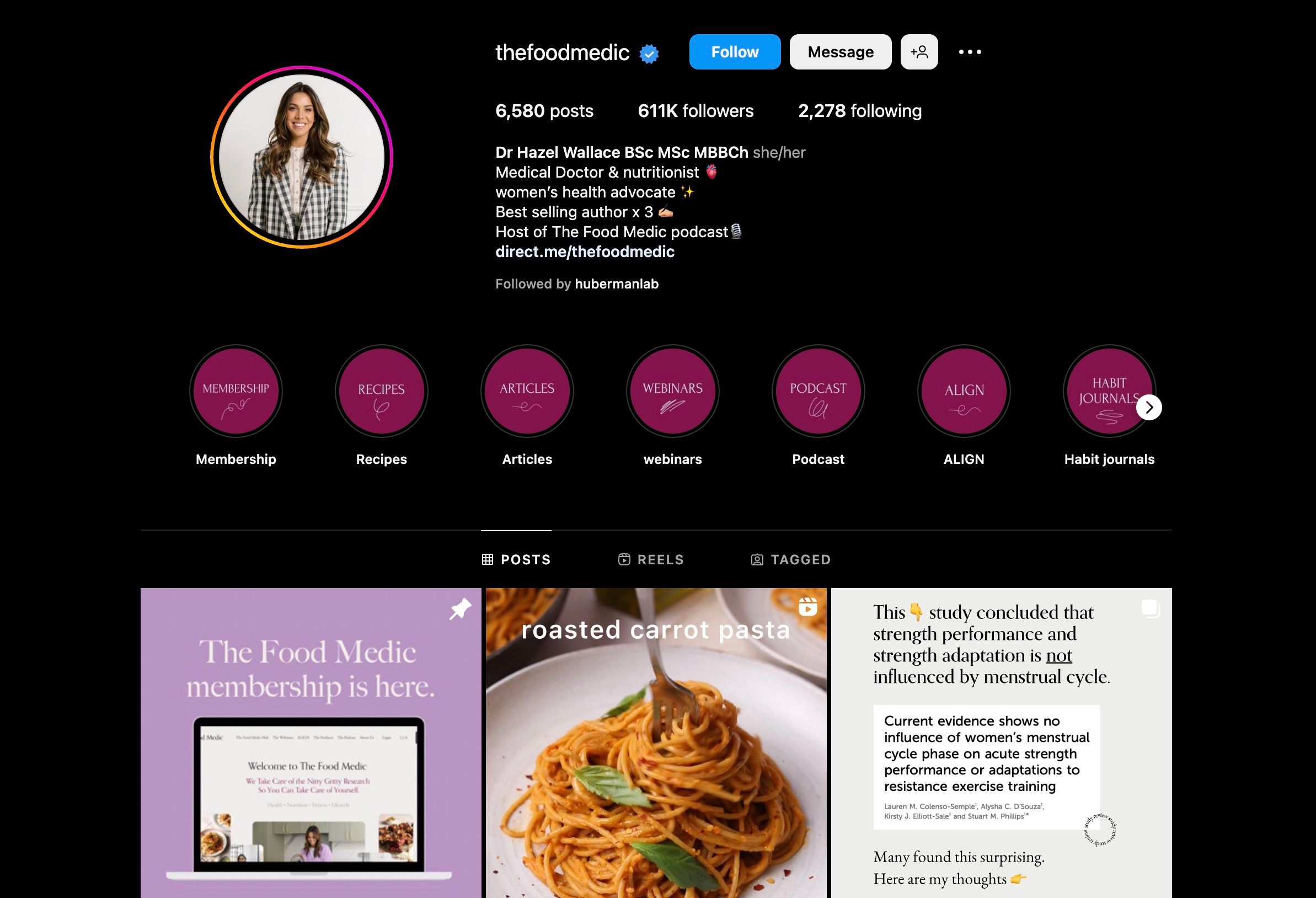1316x898 pixels.
Task: Open the Habit journals highlight
Action: (x=1109, y=391)
